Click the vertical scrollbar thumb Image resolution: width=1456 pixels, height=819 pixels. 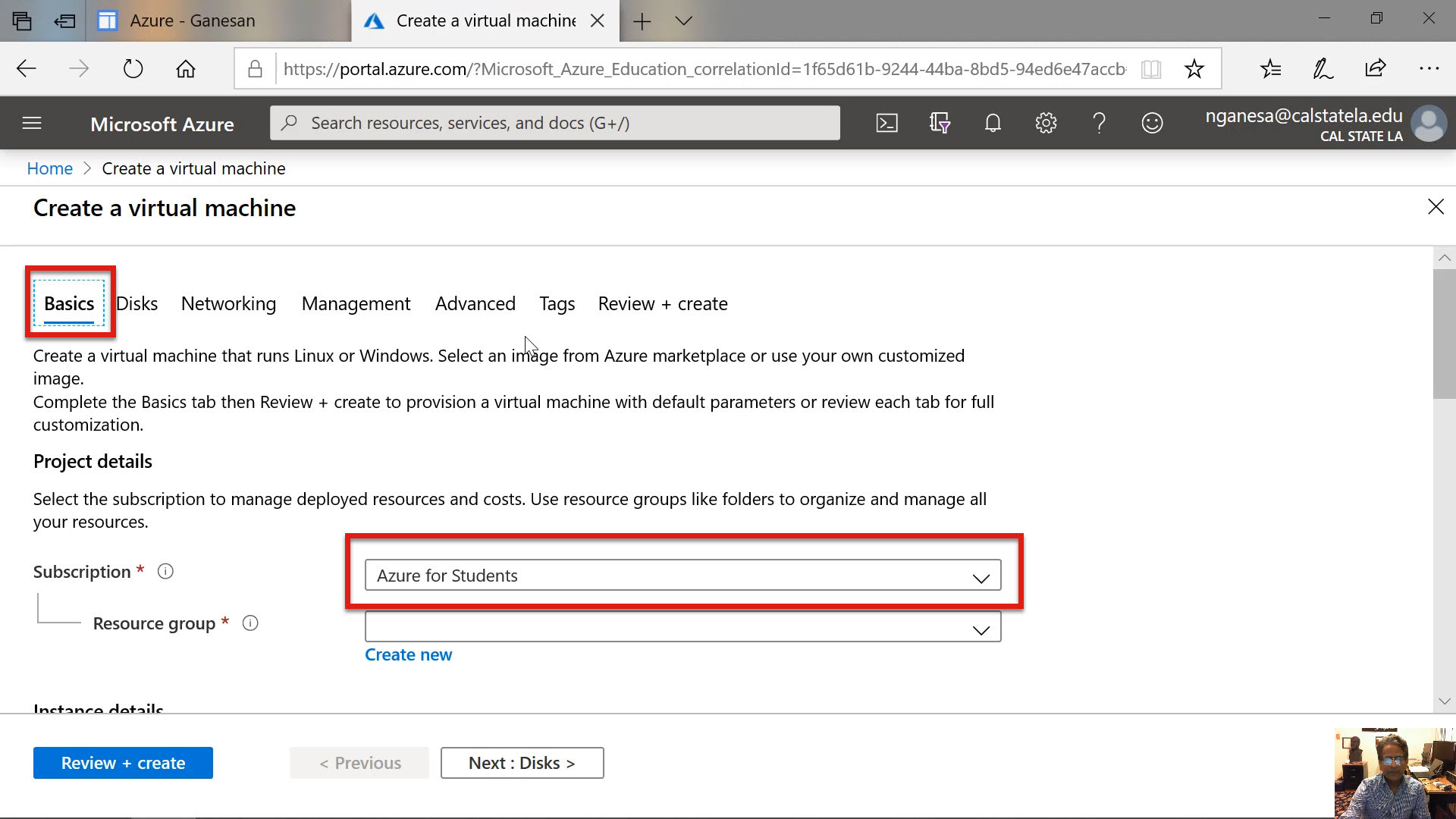pos(1444,334)
